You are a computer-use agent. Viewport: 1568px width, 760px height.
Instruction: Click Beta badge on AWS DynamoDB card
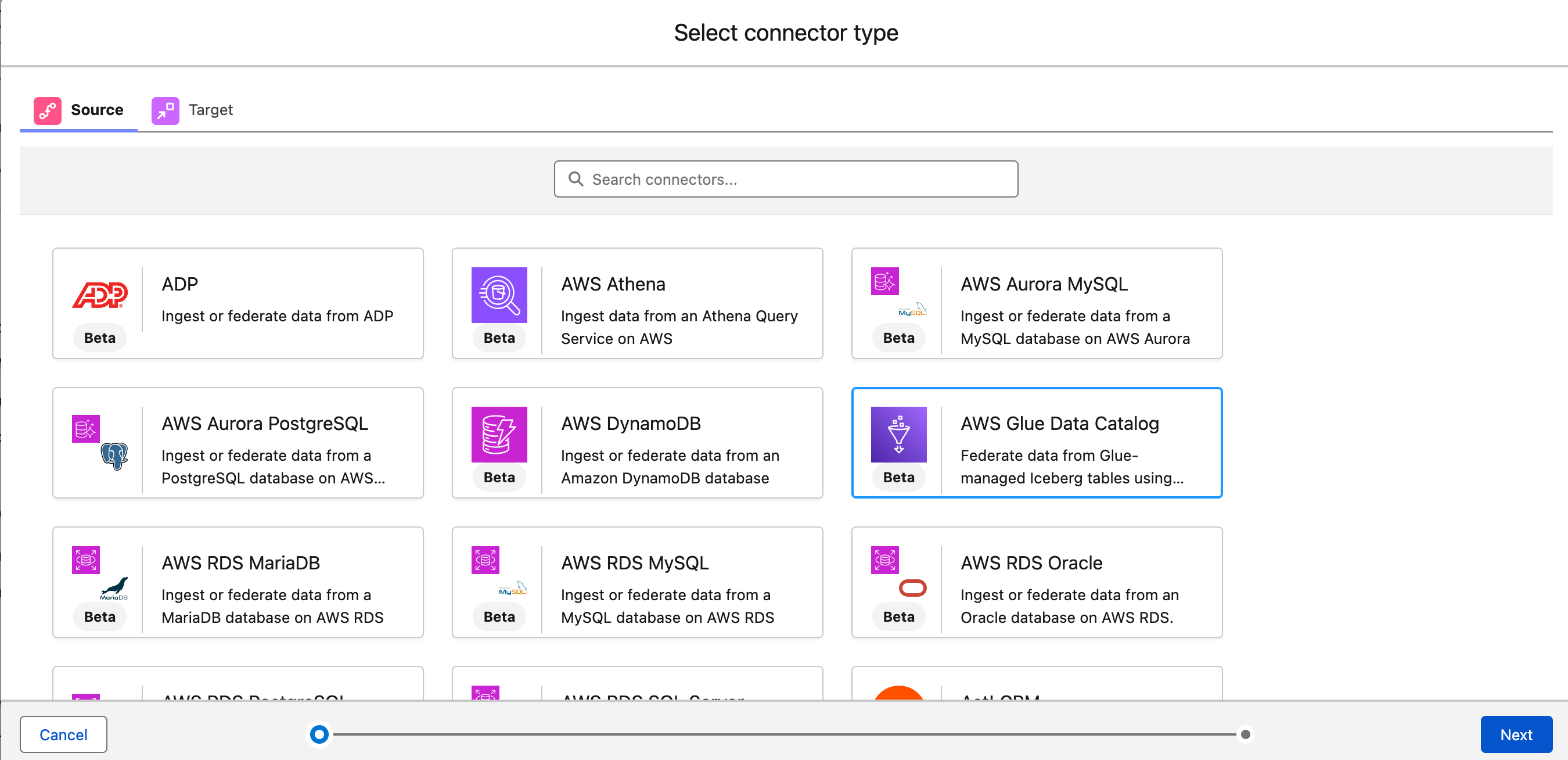(499, 478)
